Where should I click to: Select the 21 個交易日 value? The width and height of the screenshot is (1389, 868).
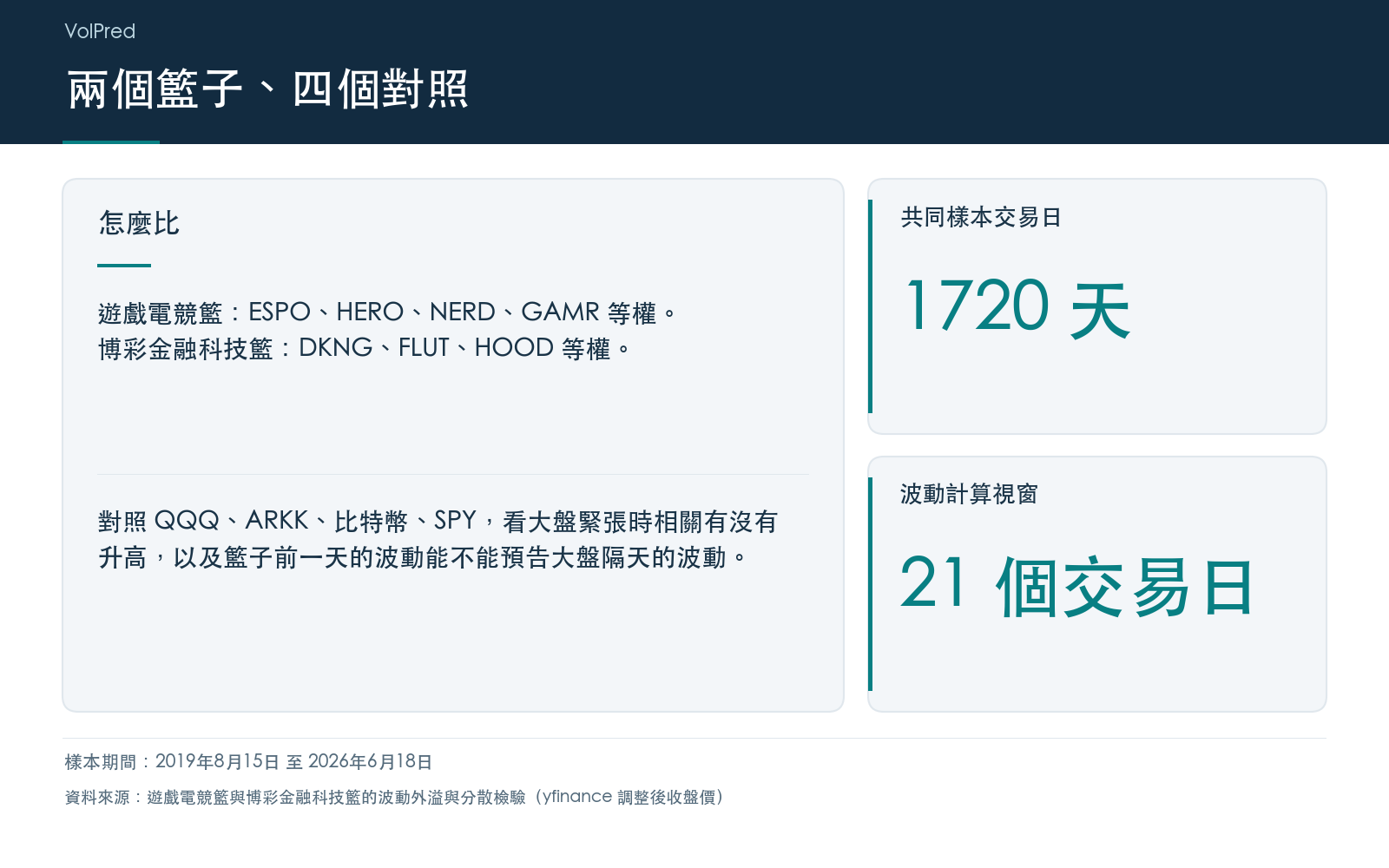coord(1077,585)
